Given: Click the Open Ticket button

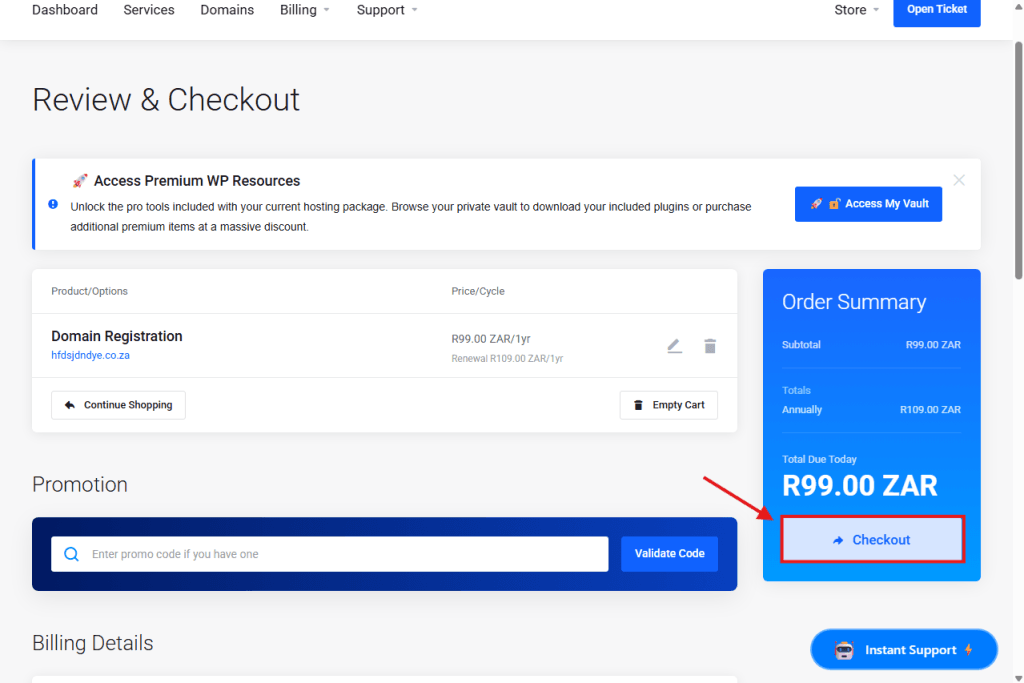Looking at the screenshot, I should click(936, 10).
